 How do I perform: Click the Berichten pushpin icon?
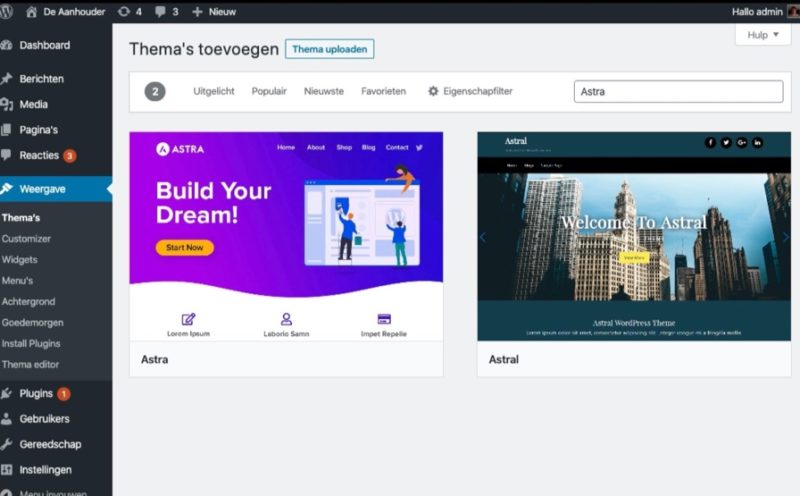[x=6, y=79]
